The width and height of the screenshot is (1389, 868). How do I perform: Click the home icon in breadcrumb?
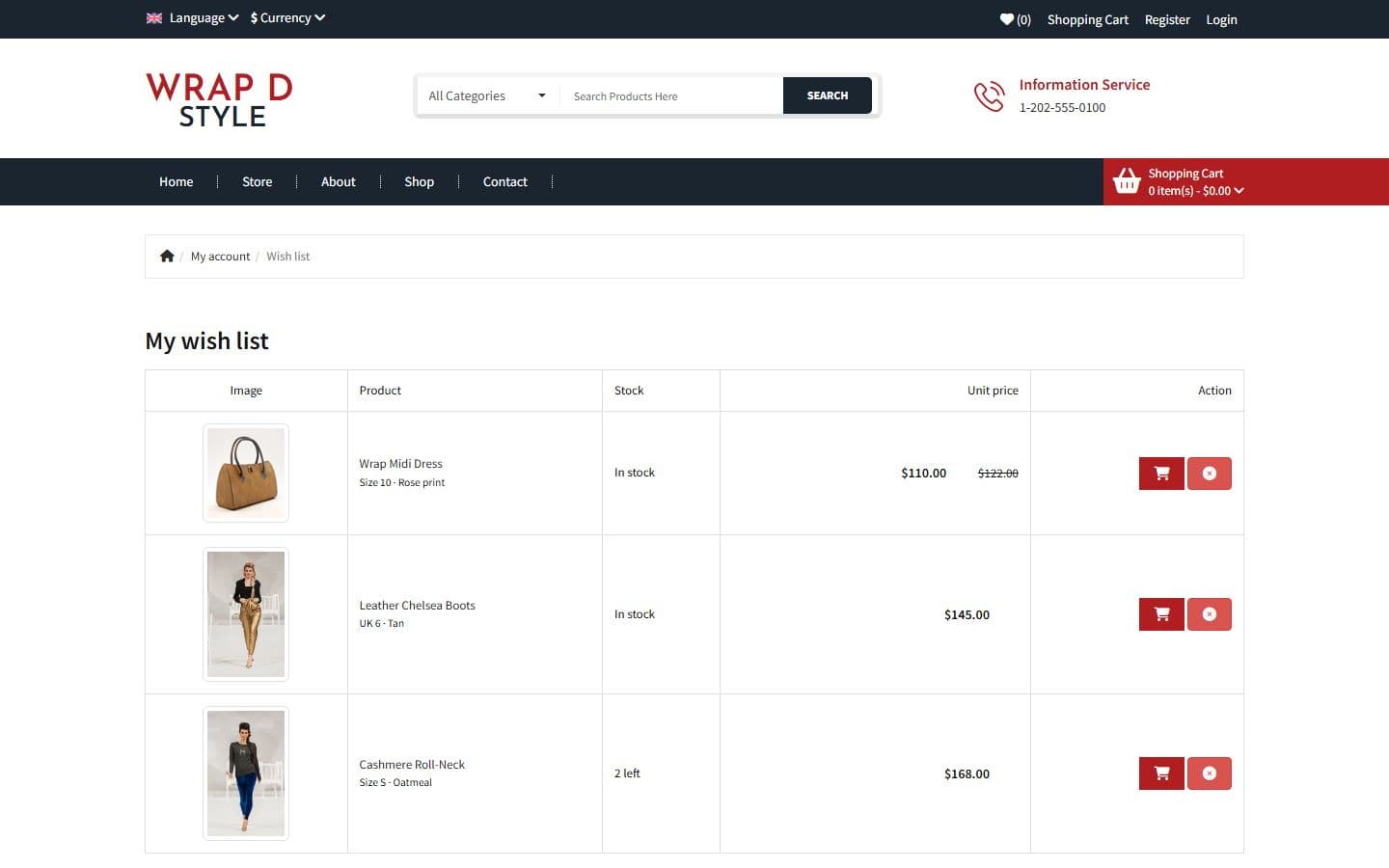pos(167,256)
